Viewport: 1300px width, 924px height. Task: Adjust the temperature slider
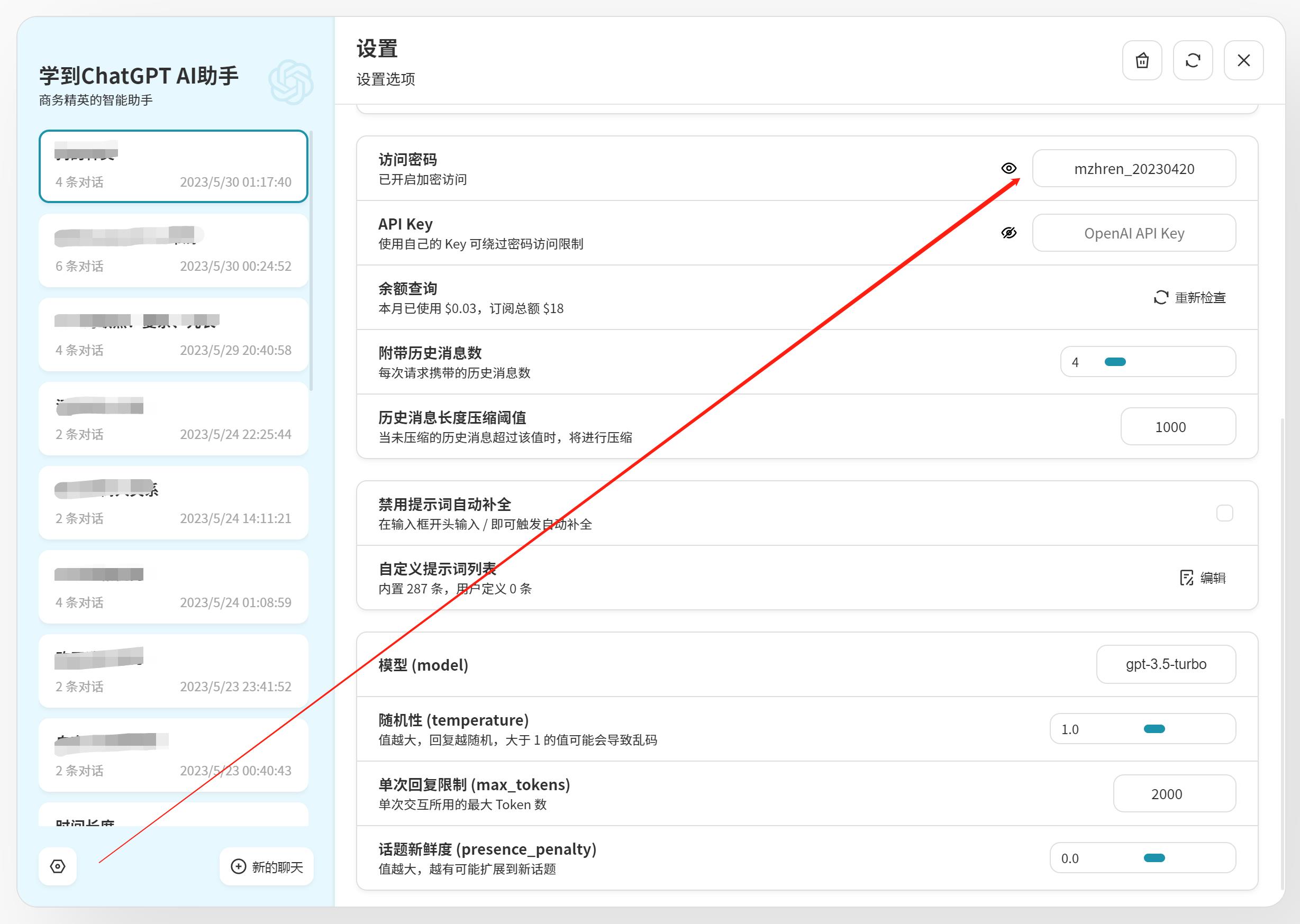point(1154,729)
